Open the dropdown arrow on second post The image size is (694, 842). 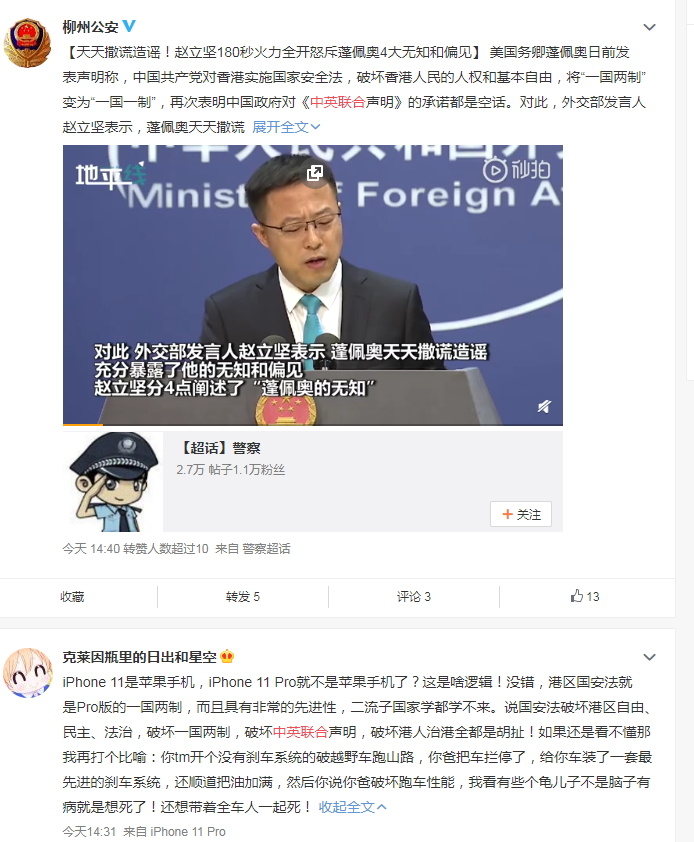tap(649, 657)
